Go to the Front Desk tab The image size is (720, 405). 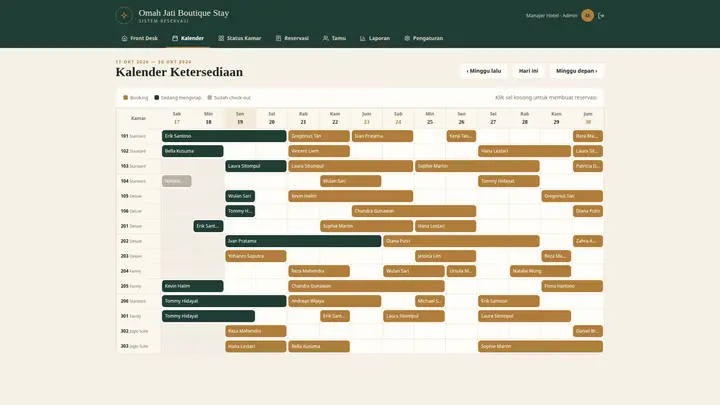coord(140,38)
